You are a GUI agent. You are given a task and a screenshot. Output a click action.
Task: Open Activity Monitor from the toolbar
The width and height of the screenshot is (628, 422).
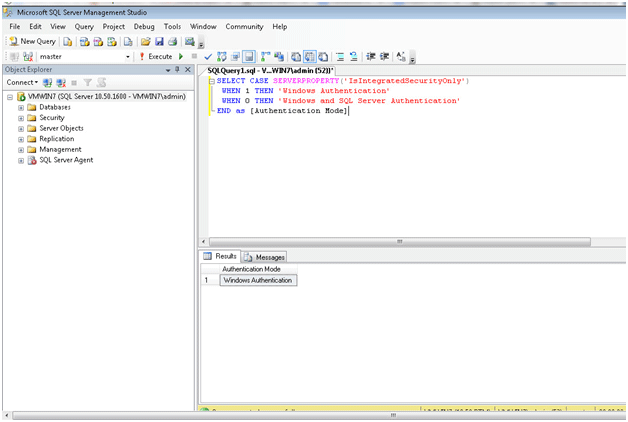pos(189,42)
